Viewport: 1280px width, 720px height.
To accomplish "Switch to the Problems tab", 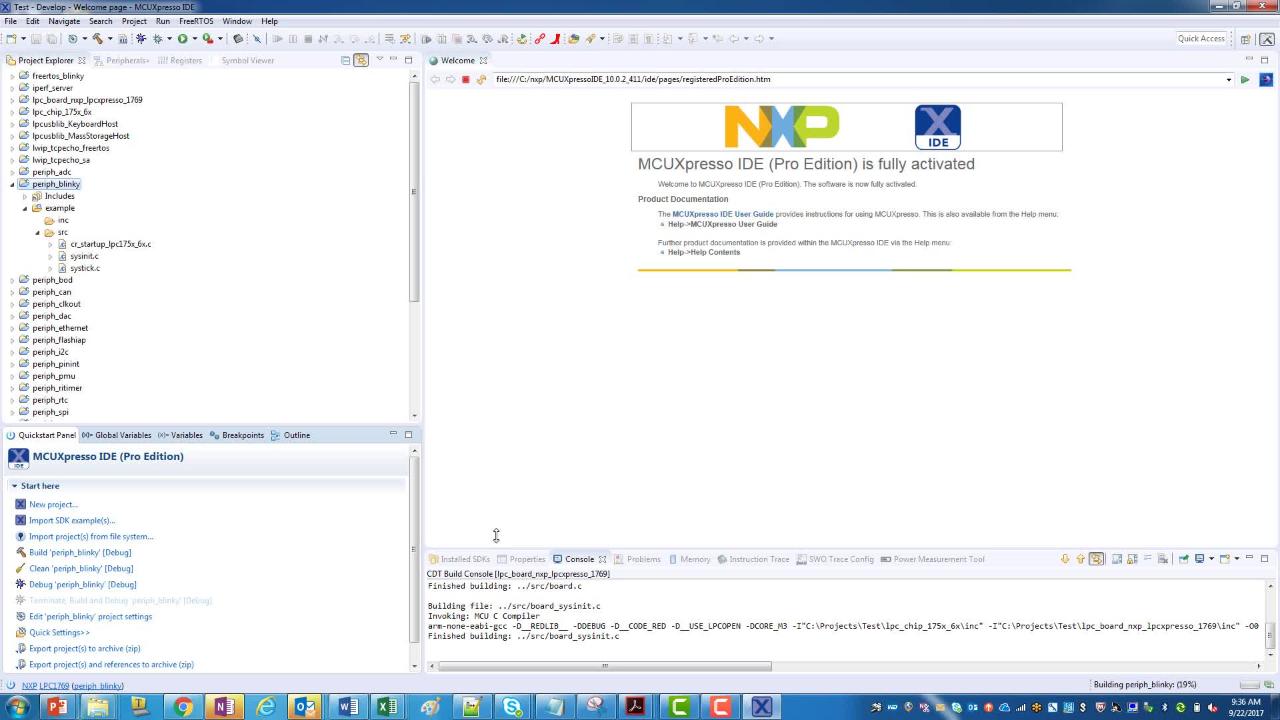I will coord(643,559).
